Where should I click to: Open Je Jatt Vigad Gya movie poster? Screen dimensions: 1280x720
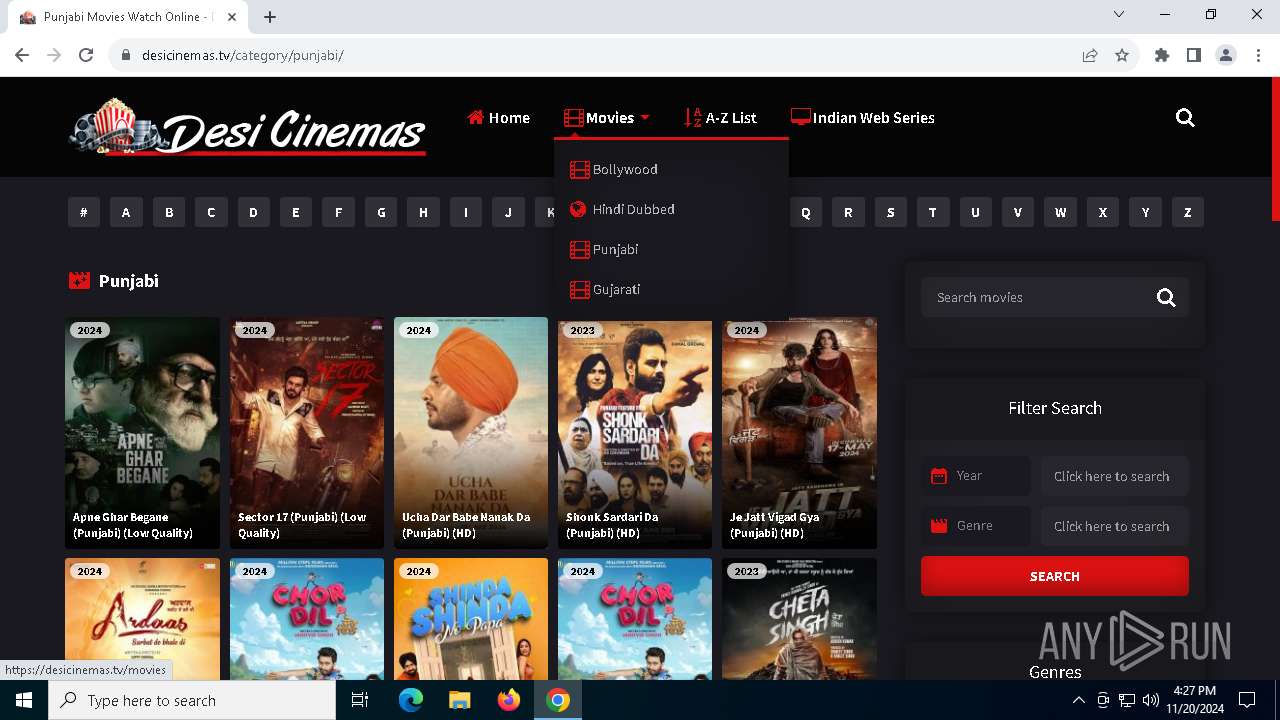(799, 433)
